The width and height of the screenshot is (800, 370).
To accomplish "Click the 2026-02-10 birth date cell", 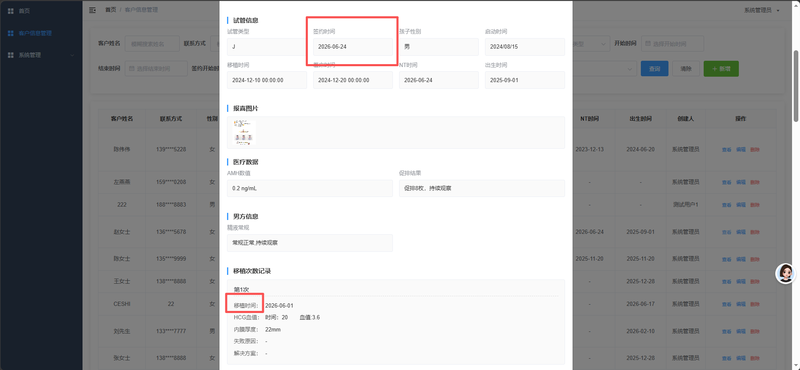I will tap(640, 331).
